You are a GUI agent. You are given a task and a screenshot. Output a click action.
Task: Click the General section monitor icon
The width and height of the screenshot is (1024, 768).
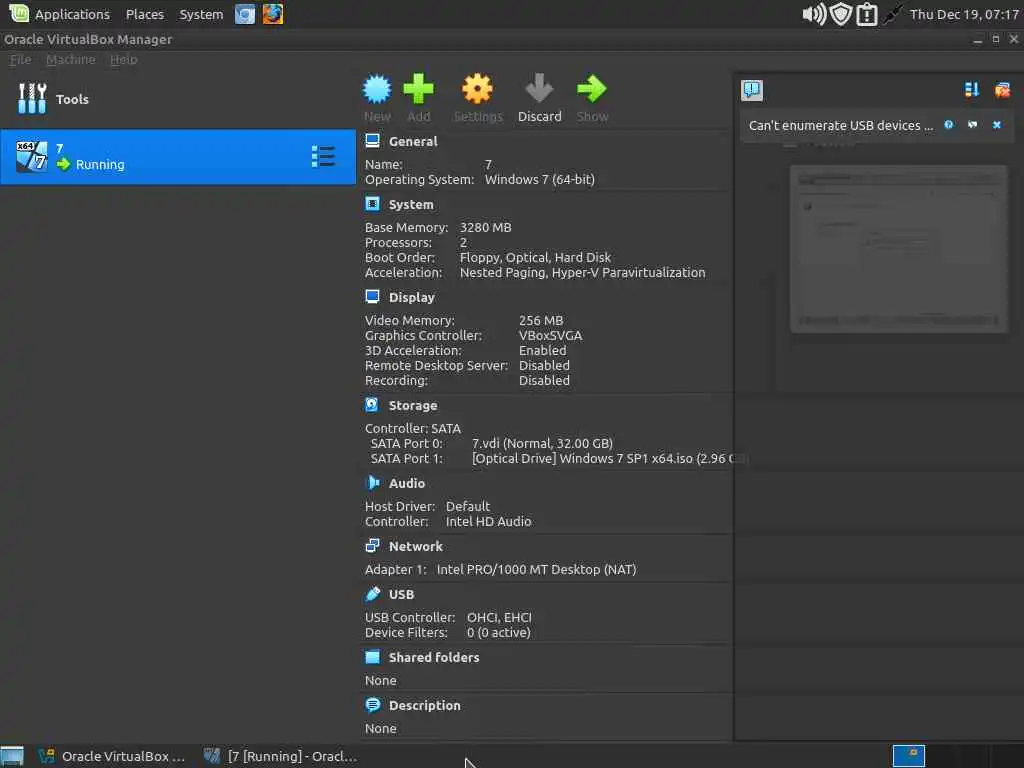point(372,141)
